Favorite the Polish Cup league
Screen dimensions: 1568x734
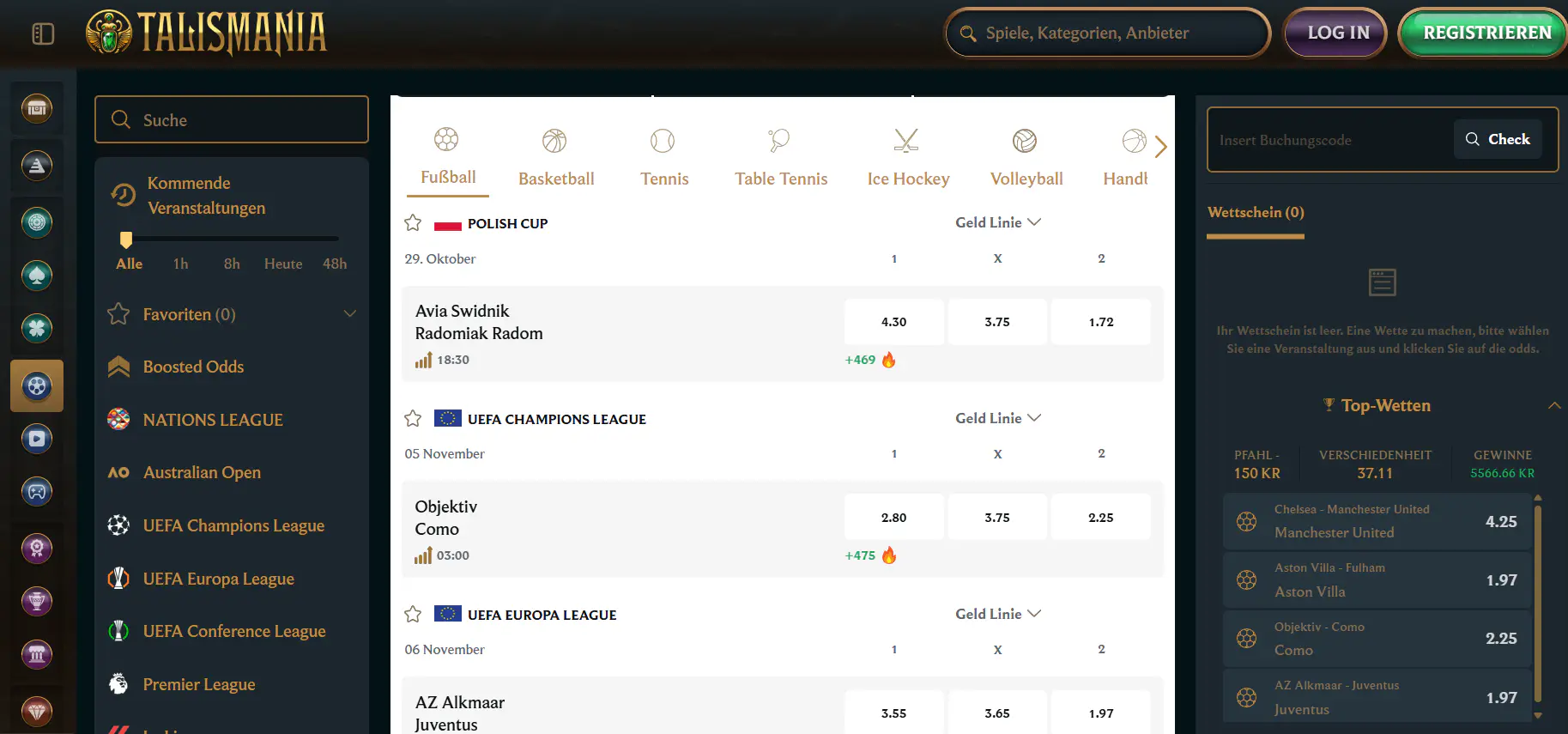click(413, 223)
